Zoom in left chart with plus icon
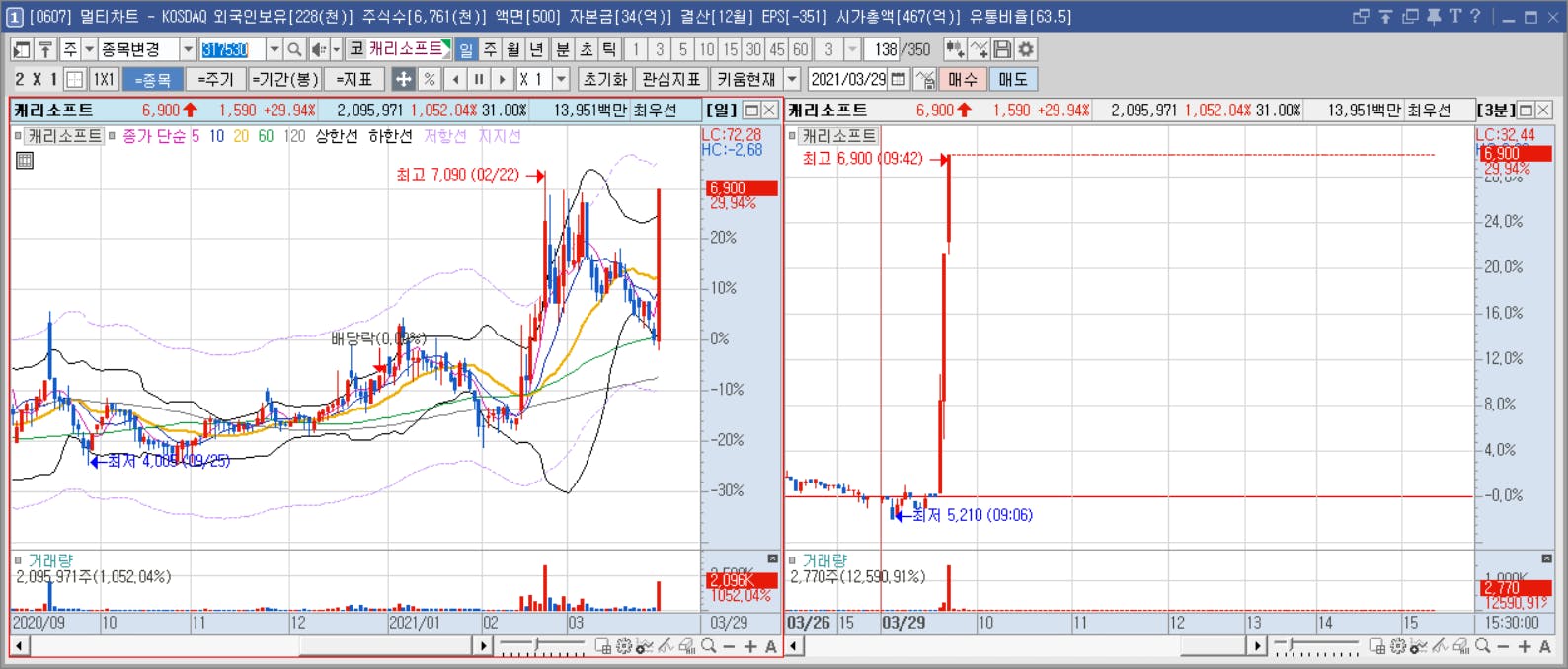1568x669 pixels. pyautogui.click(x=750, y=646)
